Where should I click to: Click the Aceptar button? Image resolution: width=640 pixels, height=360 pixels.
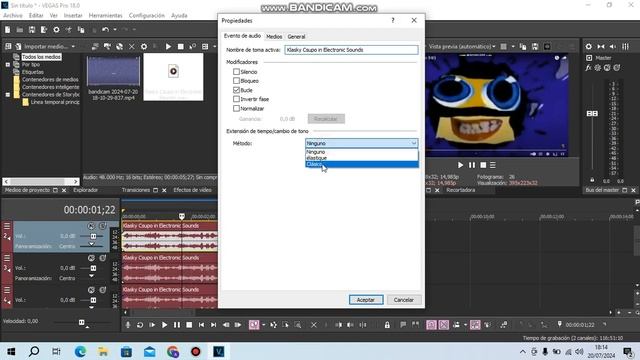pyautogui.click(x=366, y=300)
